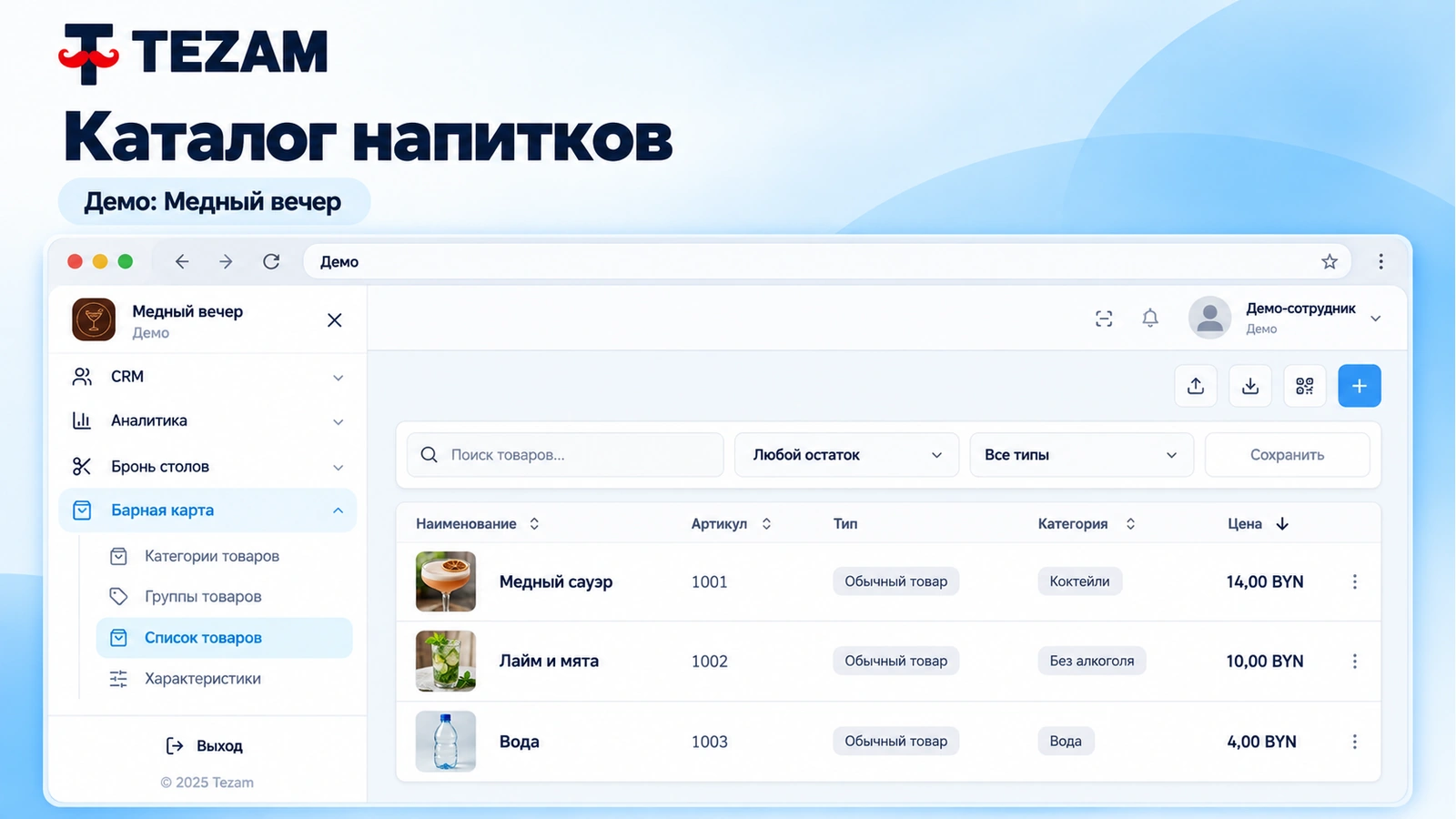The image size is (1456, 819).
Task: Select Список товаров submenu item
Action: [224, 638]
